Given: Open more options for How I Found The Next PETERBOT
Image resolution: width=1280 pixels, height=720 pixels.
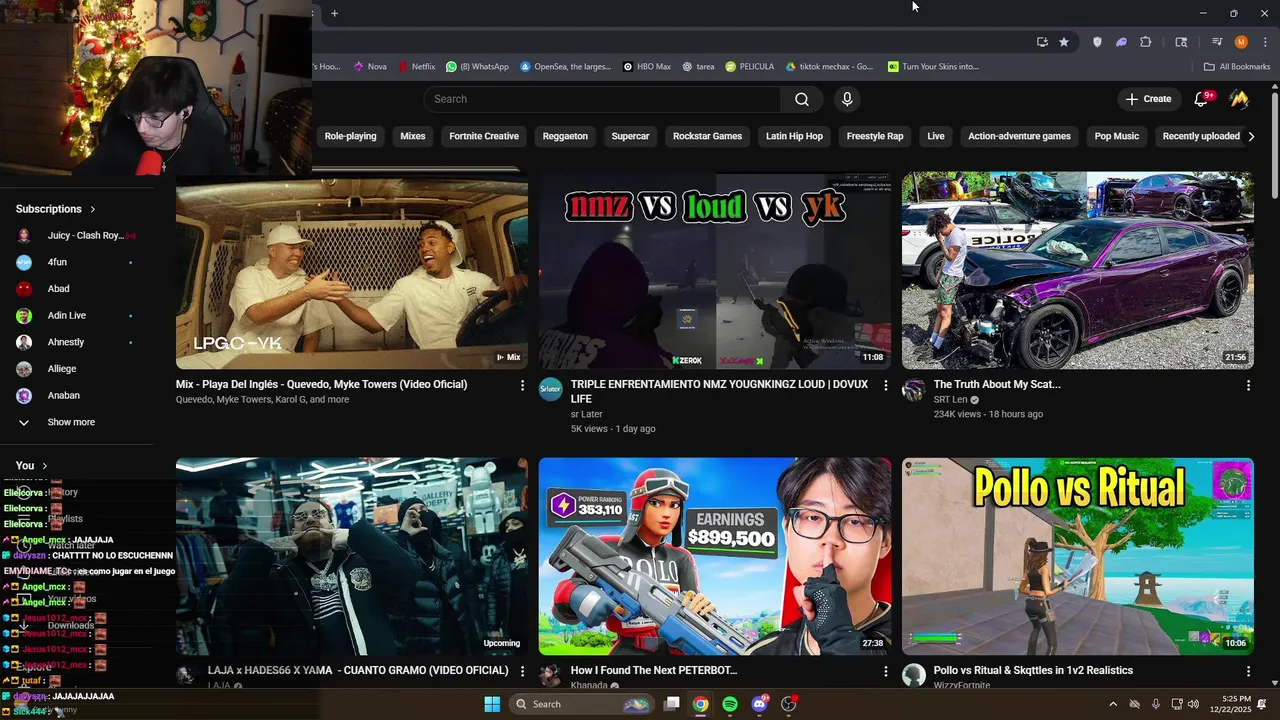Looking at the screenshot, I should (885, 671).
